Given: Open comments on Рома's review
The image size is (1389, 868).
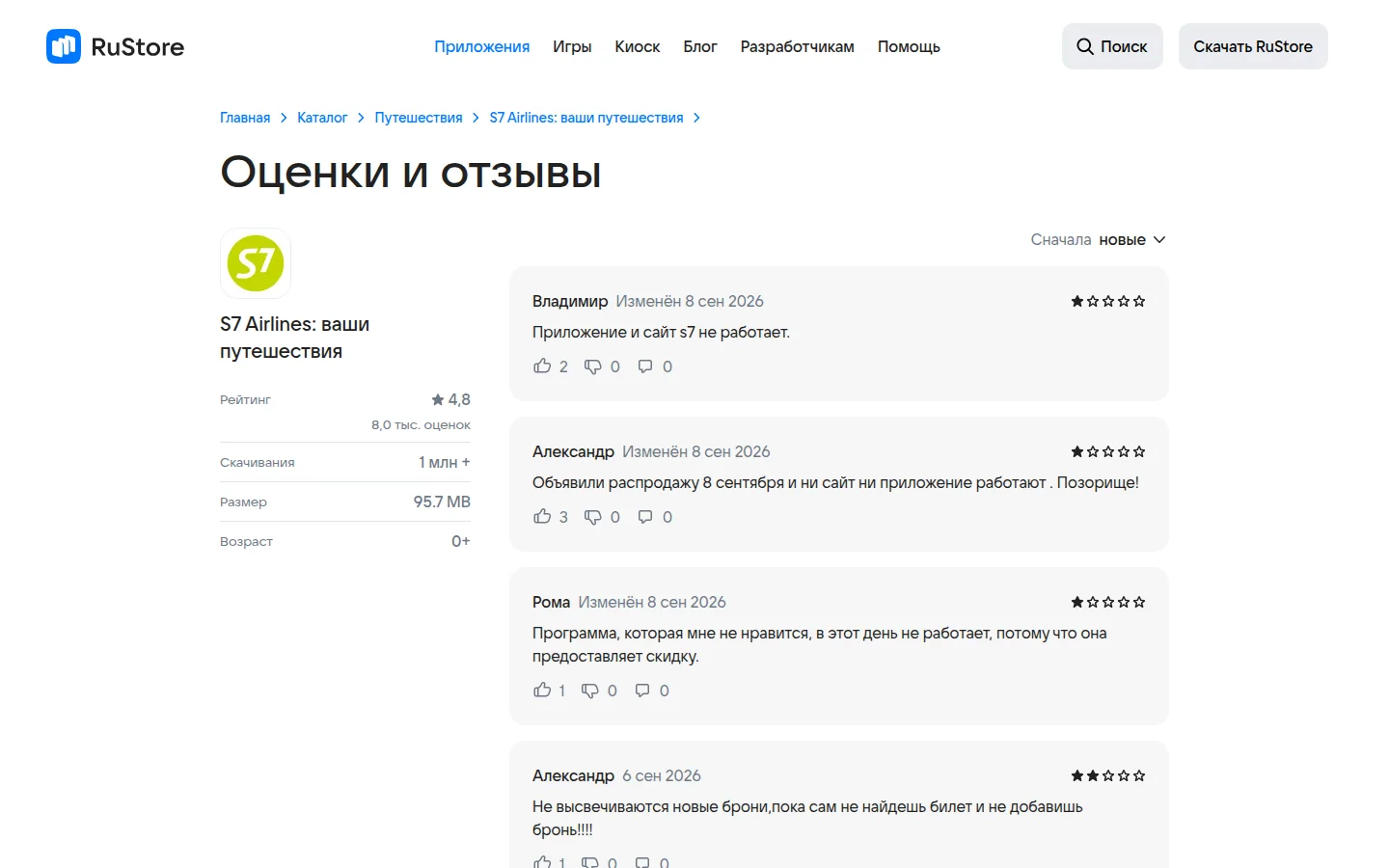Looking at the screenshot, I should (x=642, y=691).
